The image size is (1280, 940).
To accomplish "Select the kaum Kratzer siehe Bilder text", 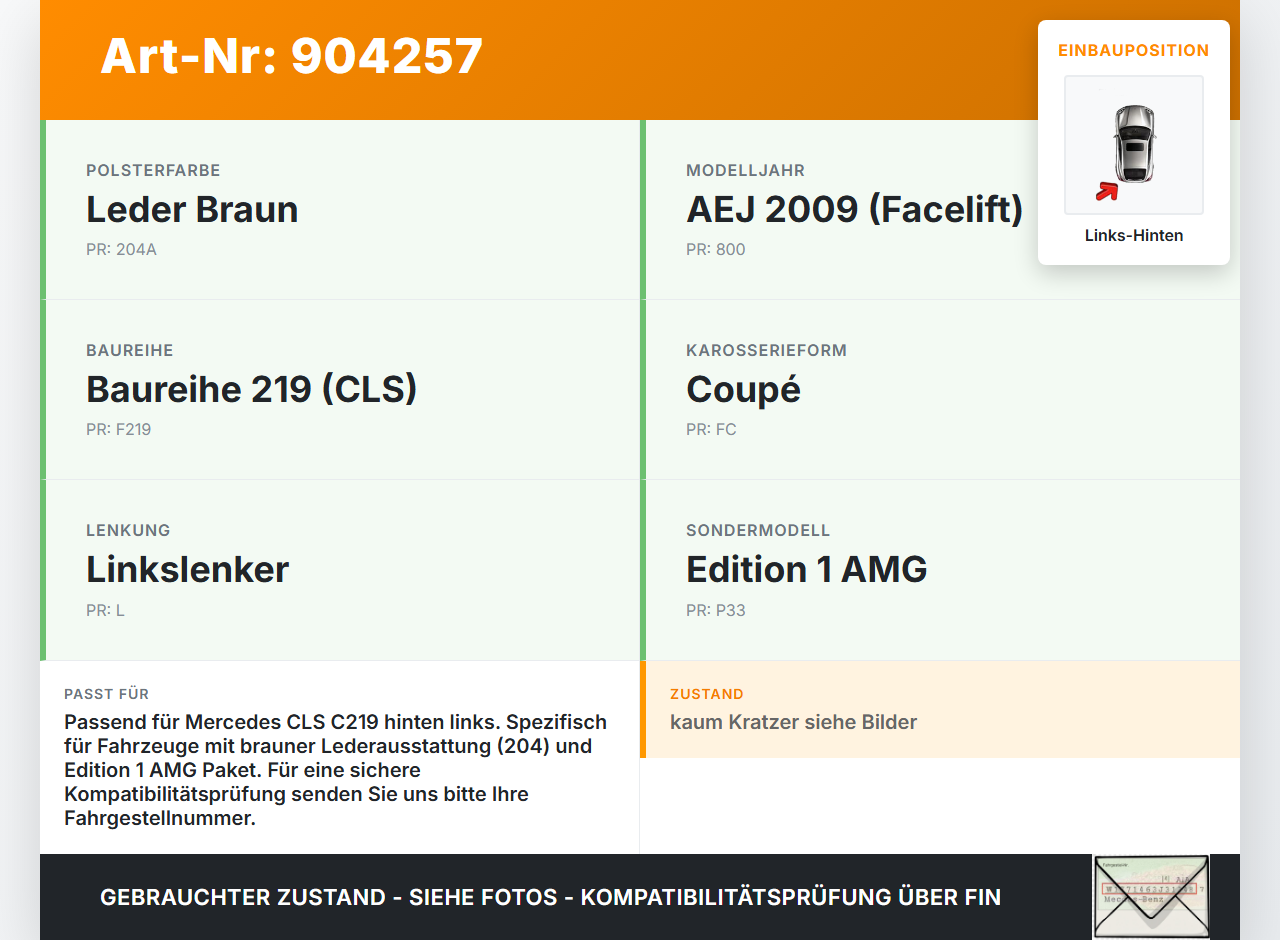I will (793, 722).
